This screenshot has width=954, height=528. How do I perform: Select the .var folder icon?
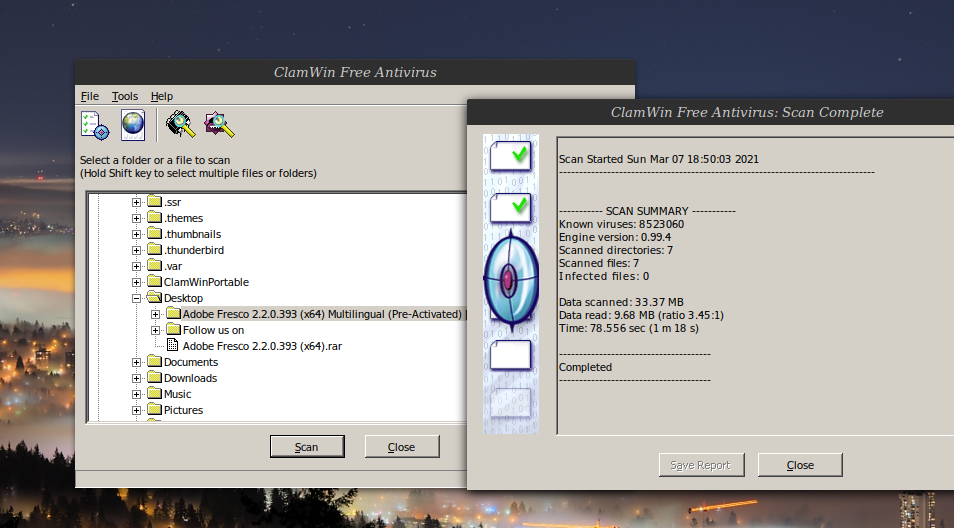tap(155, 265)
